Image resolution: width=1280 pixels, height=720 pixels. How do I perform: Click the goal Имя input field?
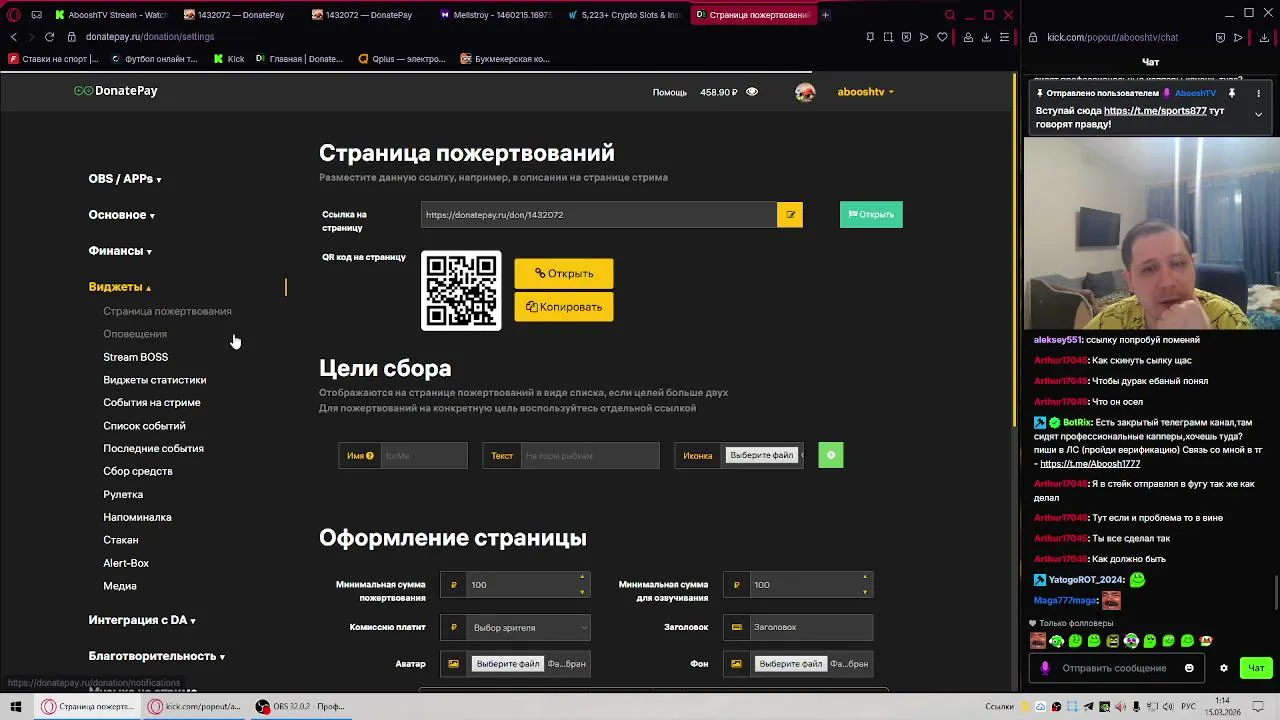coord(424,456)
